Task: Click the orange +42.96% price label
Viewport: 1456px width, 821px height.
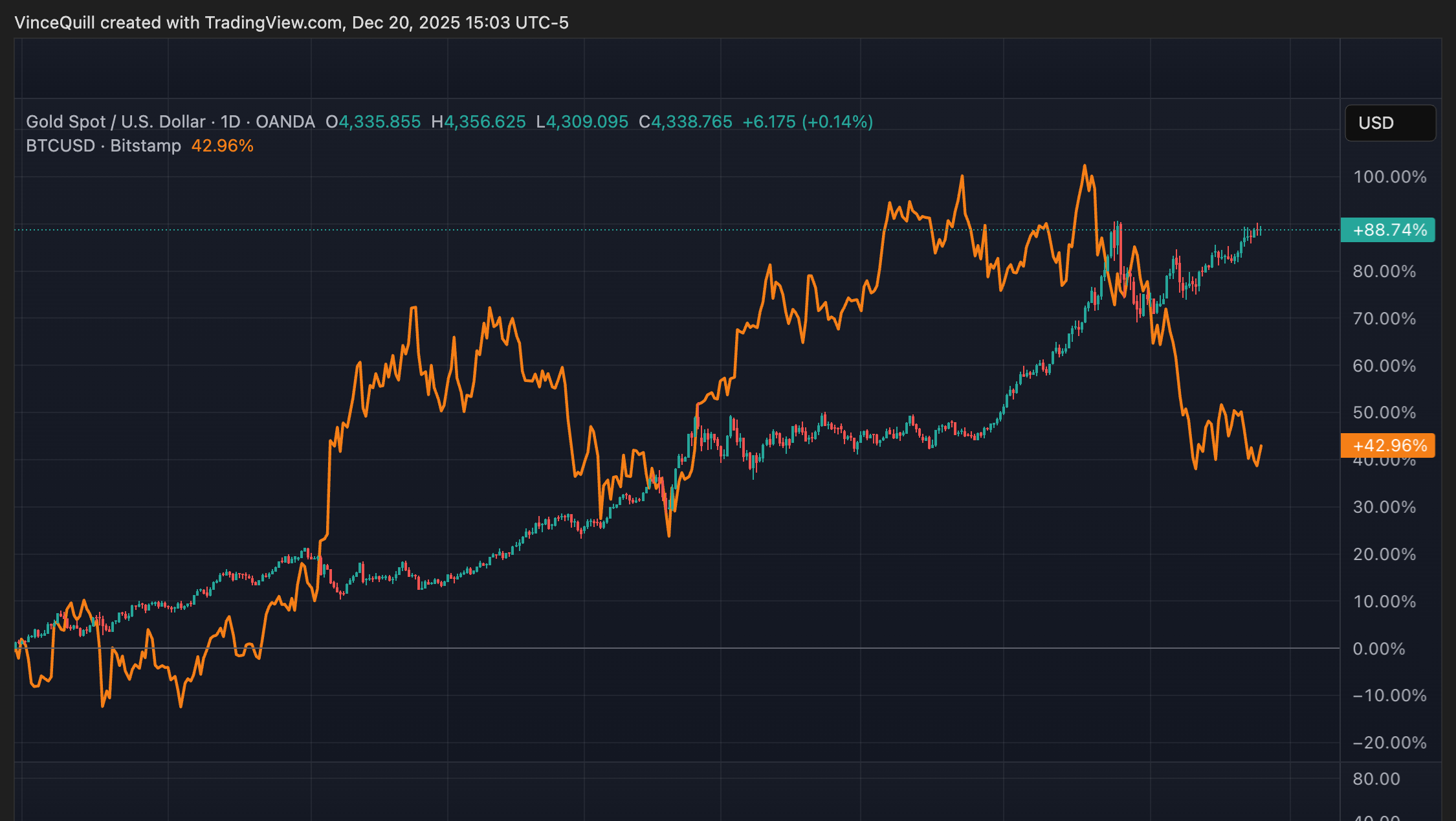Action: pyautogui.click(x=1387, y=445)
